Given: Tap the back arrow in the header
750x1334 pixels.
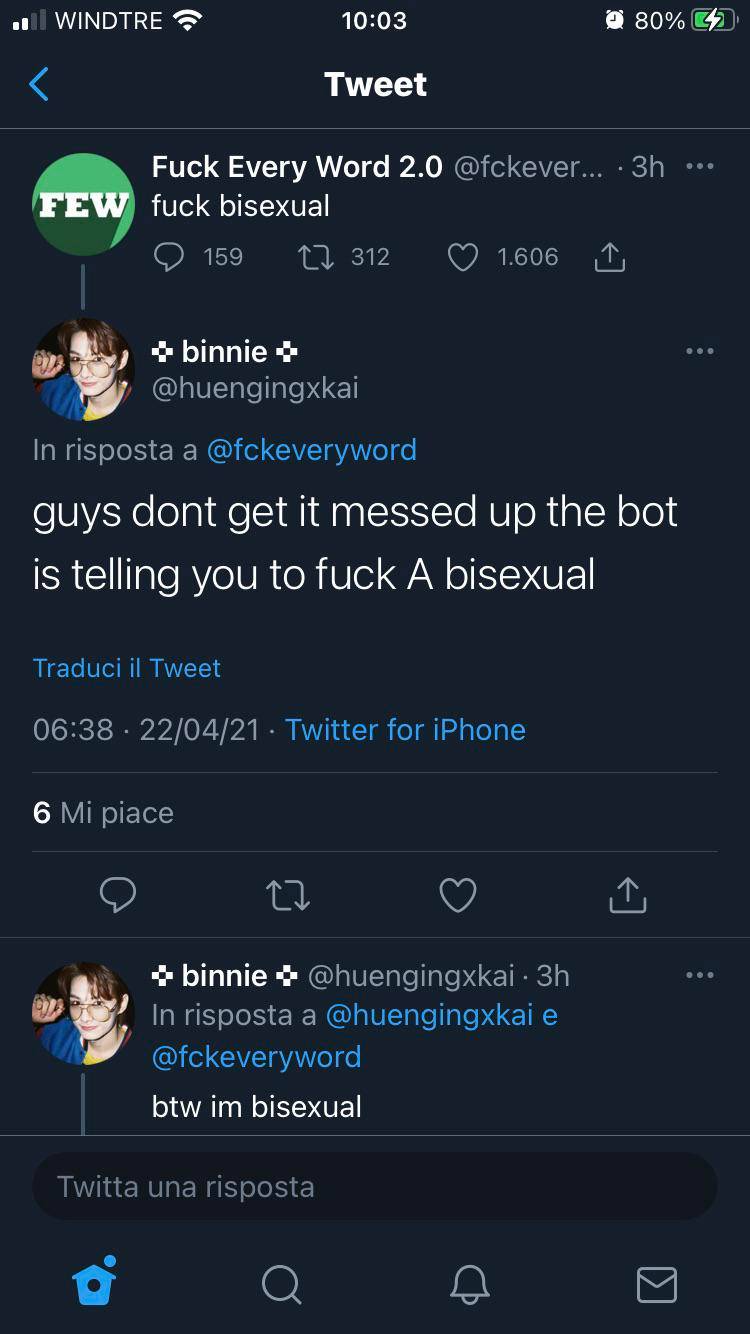Looking at the screenshot, I should 39,85.
